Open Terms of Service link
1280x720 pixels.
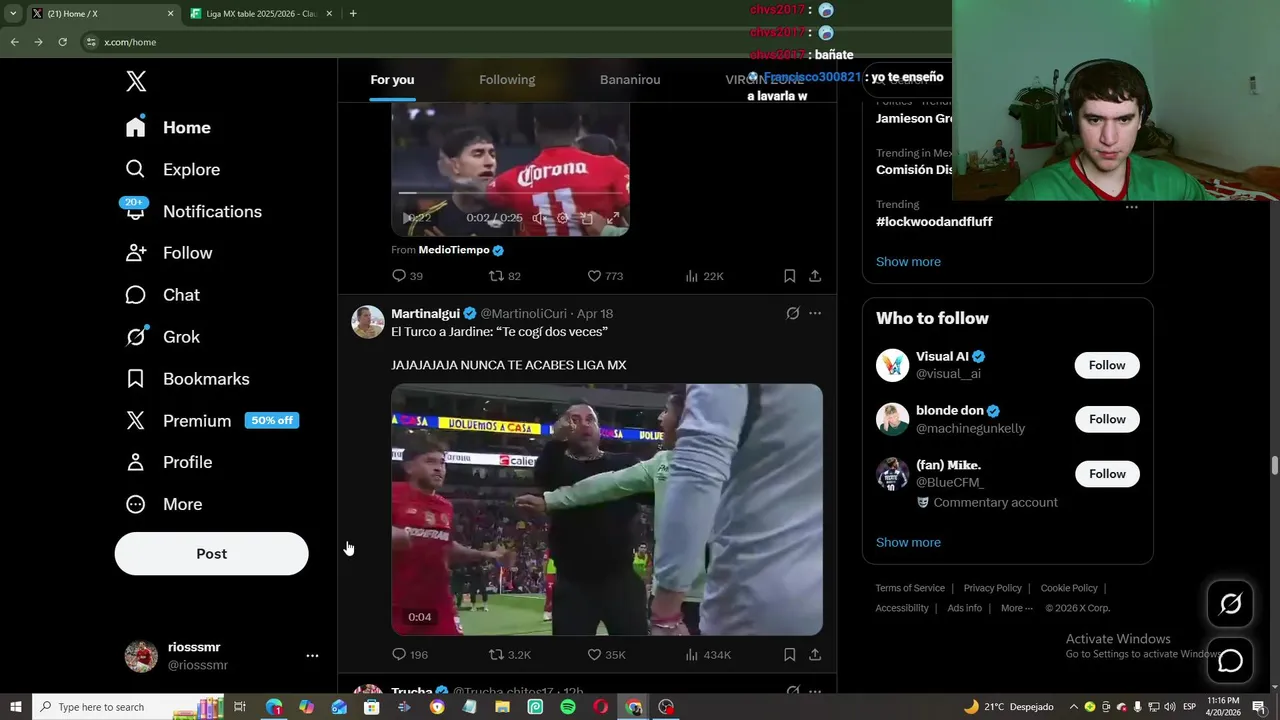(910, 589)
